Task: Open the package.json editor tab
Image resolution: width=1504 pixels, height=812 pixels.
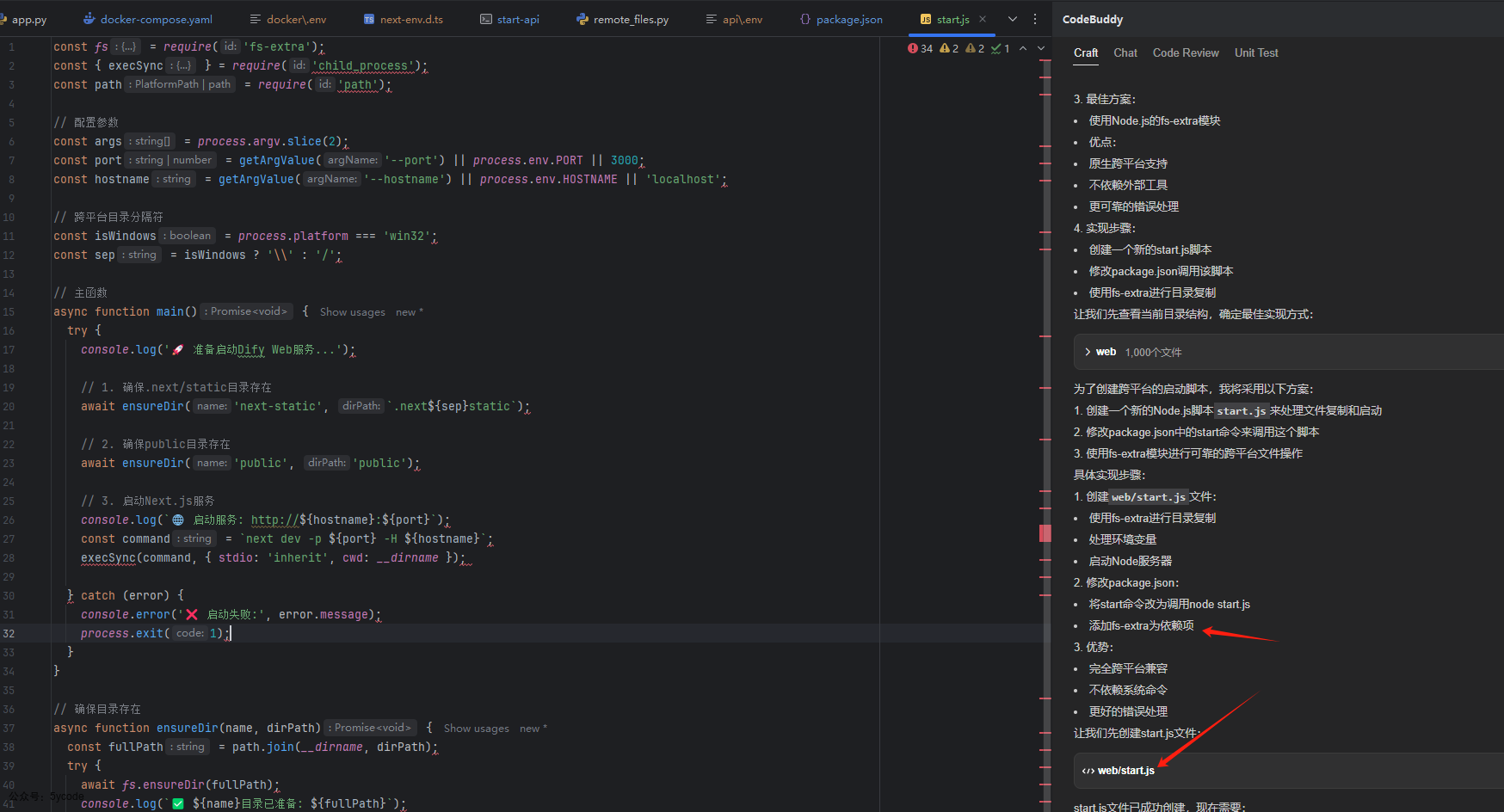Action: click(841, 19)
